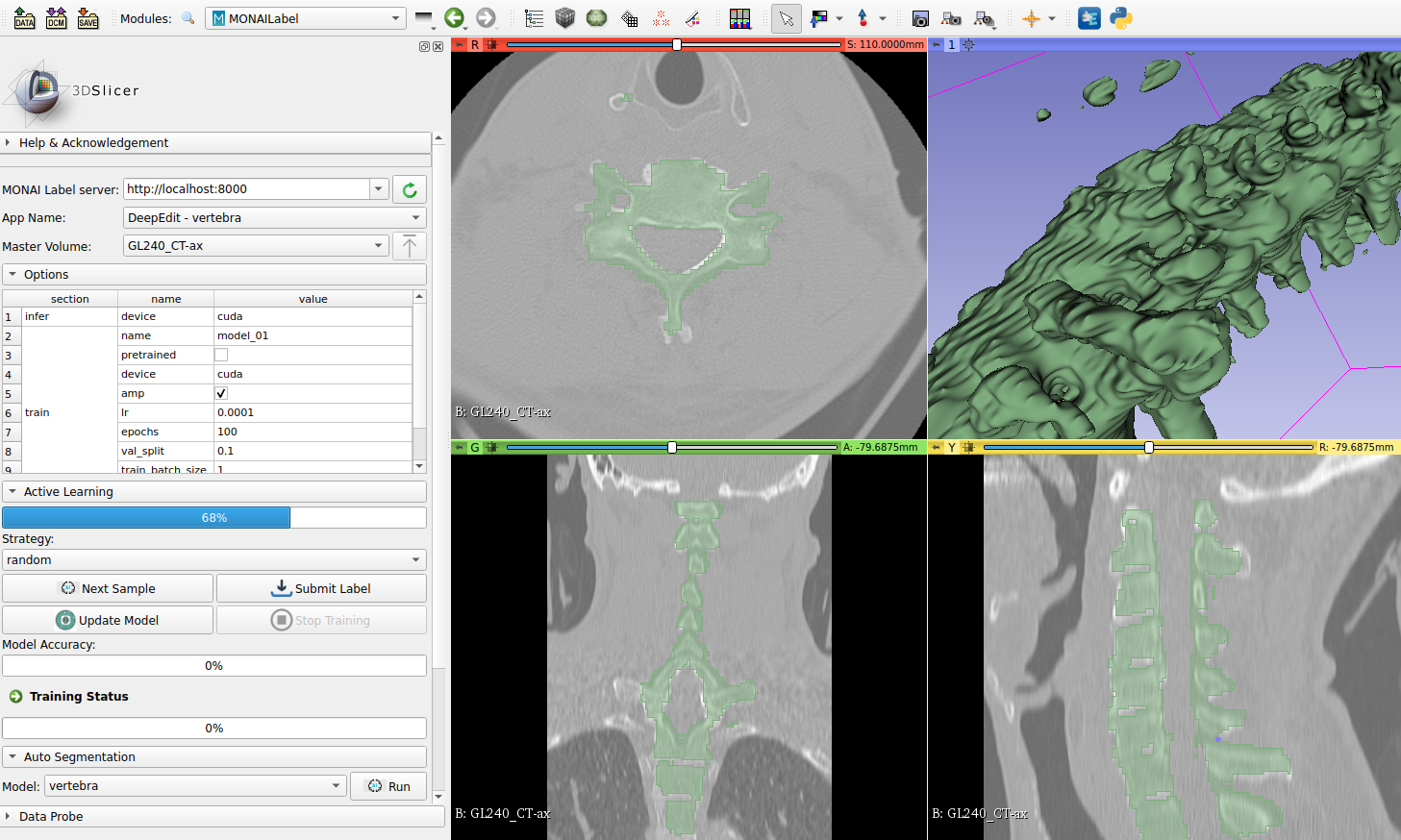This screenshot has height=840, width=1401.
Task: Open the Models module icon
Action: click(x=597, y=17)
